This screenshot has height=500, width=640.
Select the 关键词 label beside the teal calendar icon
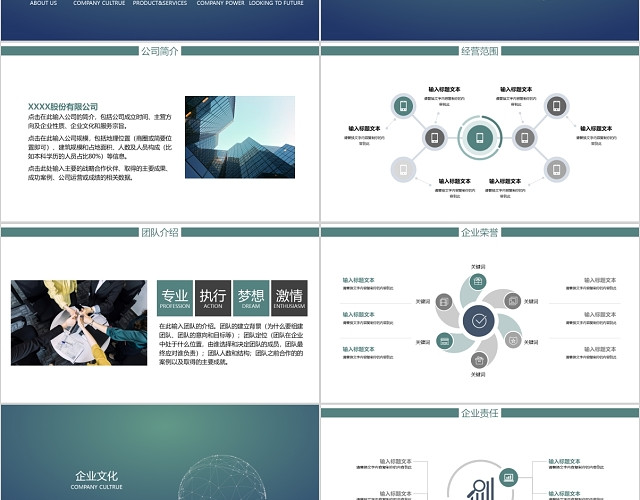[x=423, y=342]
